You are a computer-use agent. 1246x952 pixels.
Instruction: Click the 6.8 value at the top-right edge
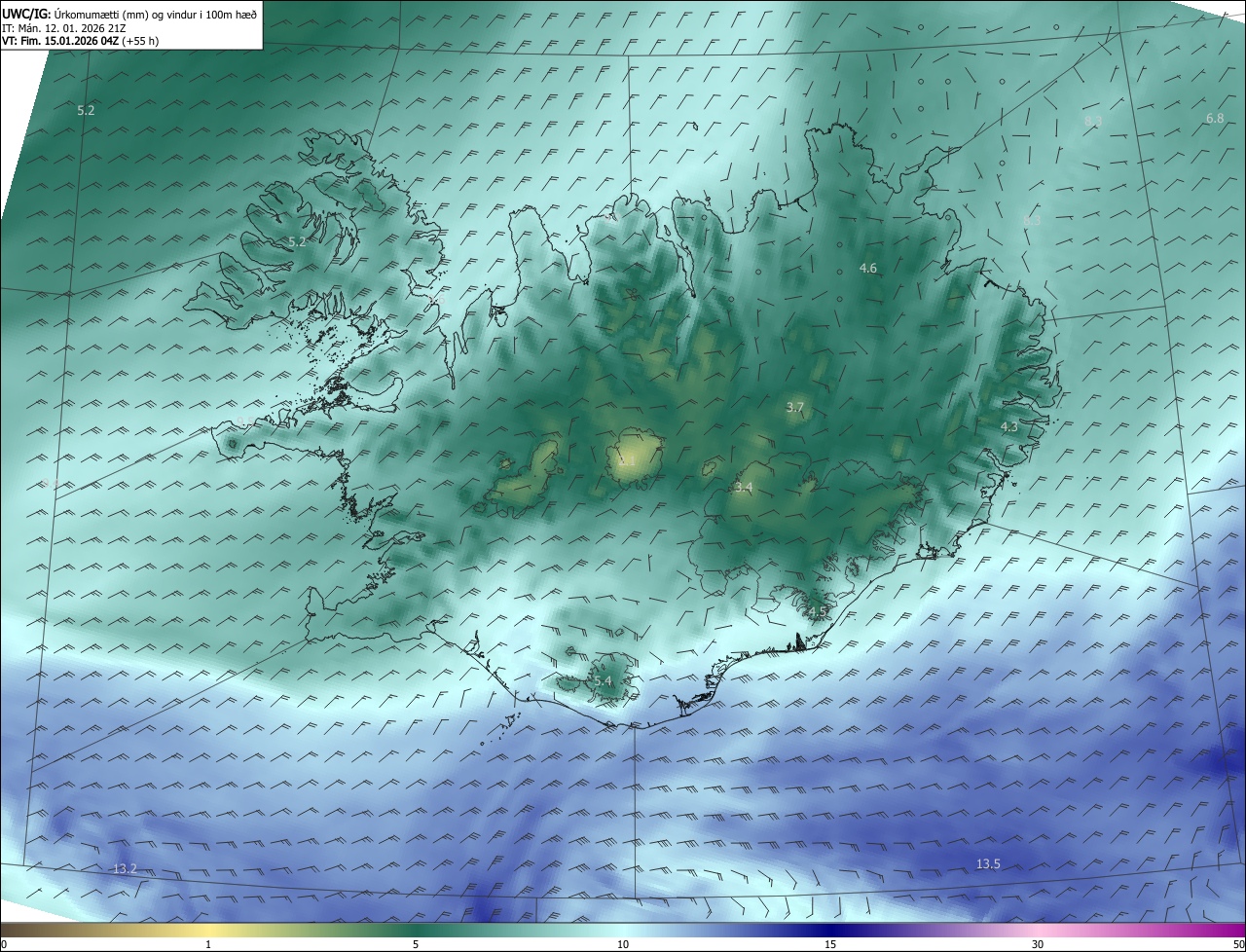tap(1215, 119)
